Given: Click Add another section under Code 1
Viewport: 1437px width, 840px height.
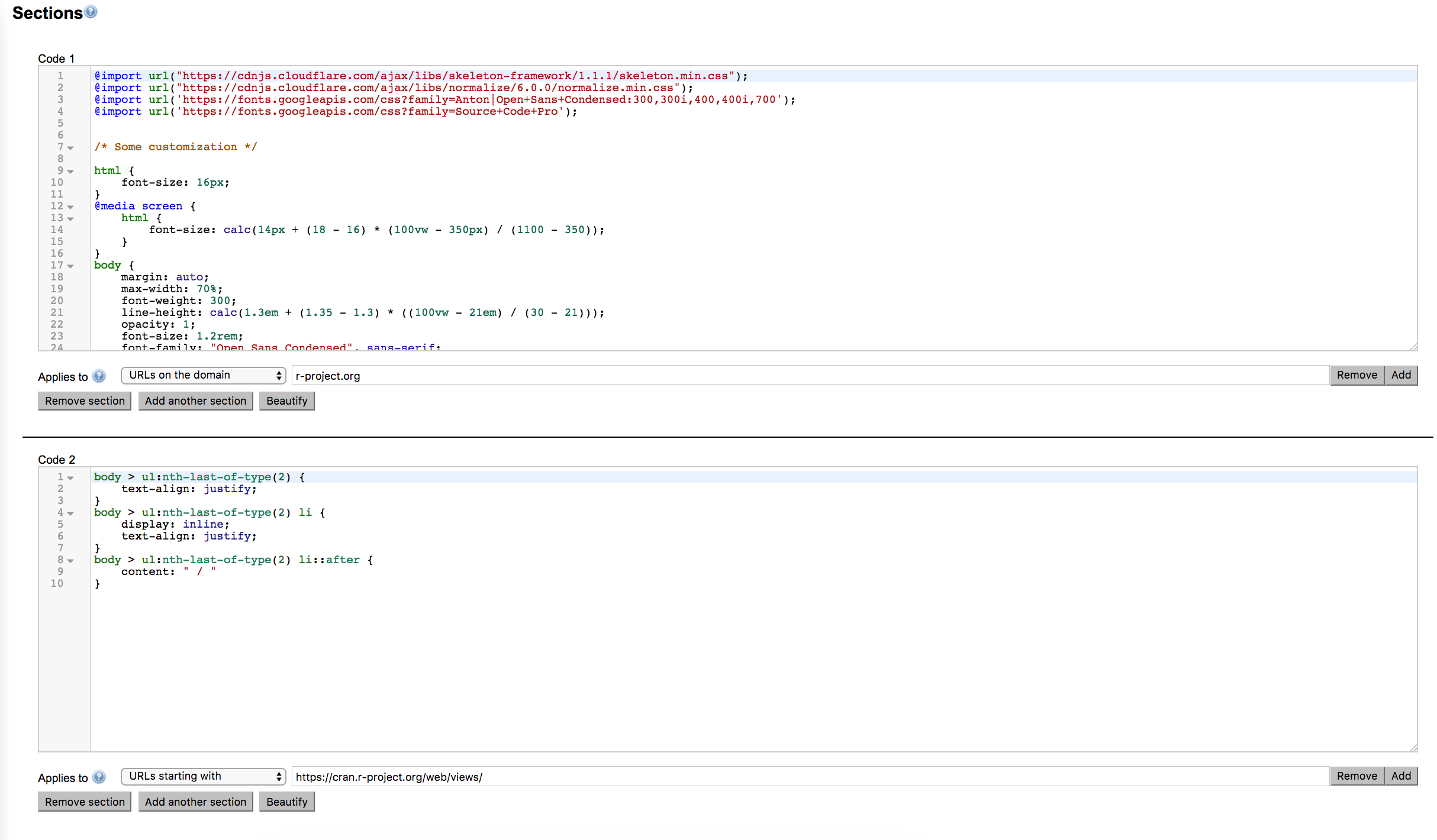Looking at the screenshot, I should 195,401.
